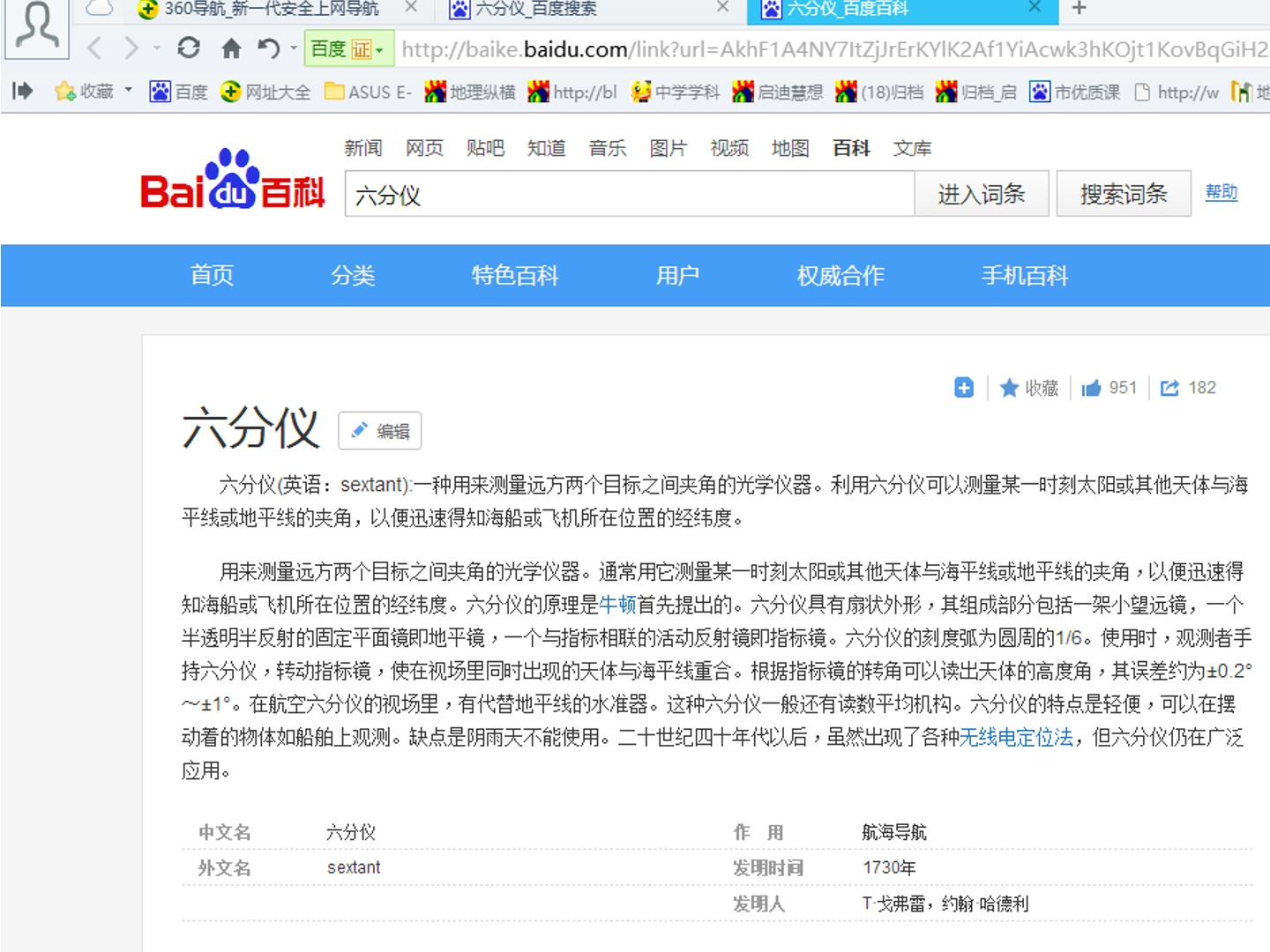Go back with the browser back arrow
This screenshot has width=1270, height=952.
95,48
